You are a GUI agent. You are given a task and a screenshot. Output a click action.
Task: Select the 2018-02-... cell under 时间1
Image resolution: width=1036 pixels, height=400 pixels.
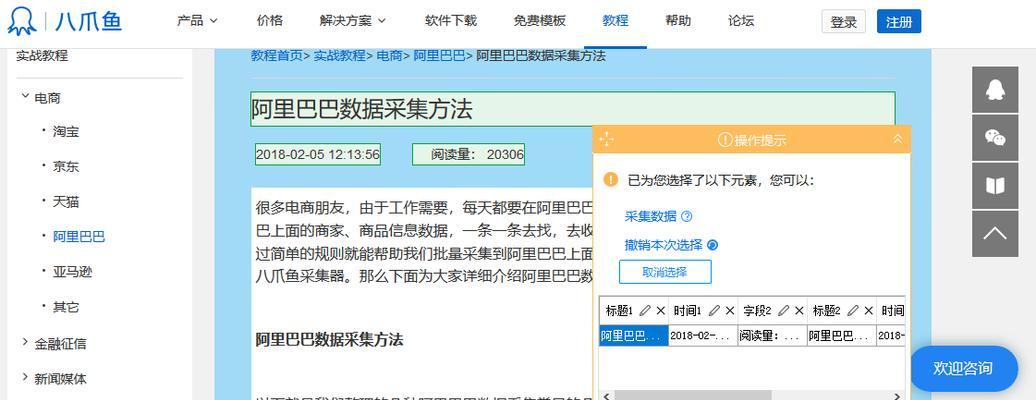pyautogui.click(x=703, y=335)
